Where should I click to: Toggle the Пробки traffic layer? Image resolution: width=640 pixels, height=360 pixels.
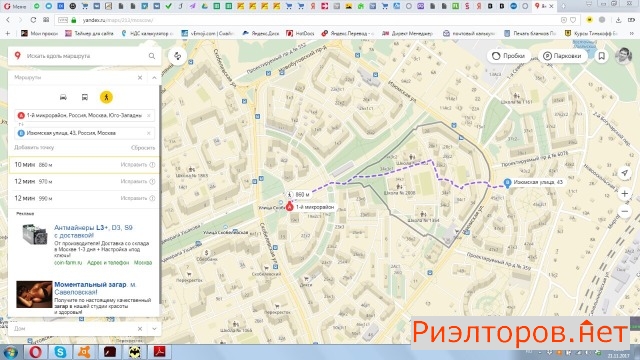tap(509, 56)
